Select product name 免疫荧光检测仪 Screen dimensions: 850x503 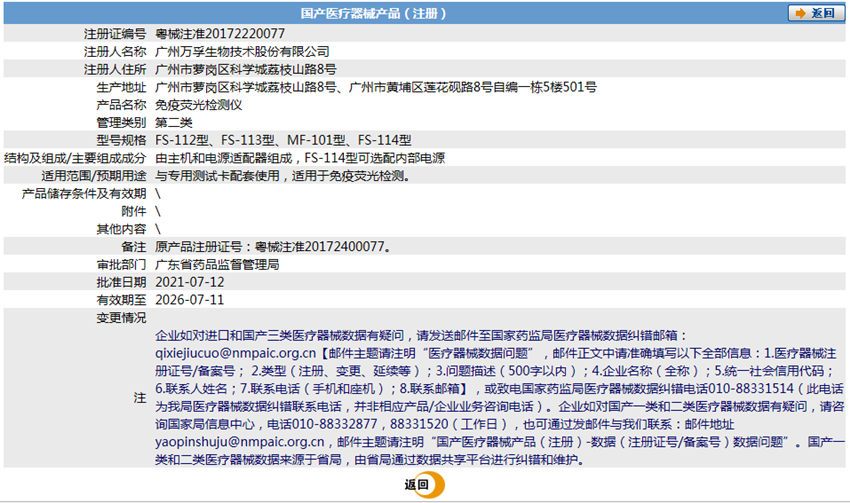pyautogui.click(x=198, y=105)
